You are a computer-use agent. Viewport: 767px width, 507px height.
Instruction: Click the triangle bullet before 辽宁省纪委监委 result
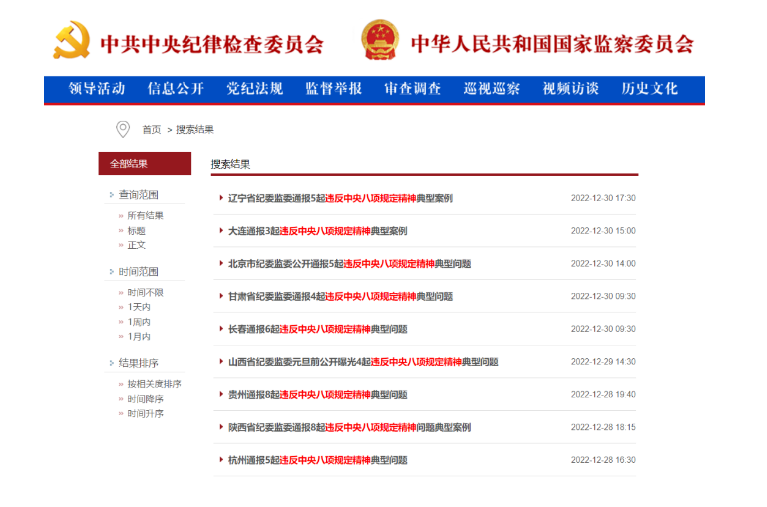pos(221,198)
